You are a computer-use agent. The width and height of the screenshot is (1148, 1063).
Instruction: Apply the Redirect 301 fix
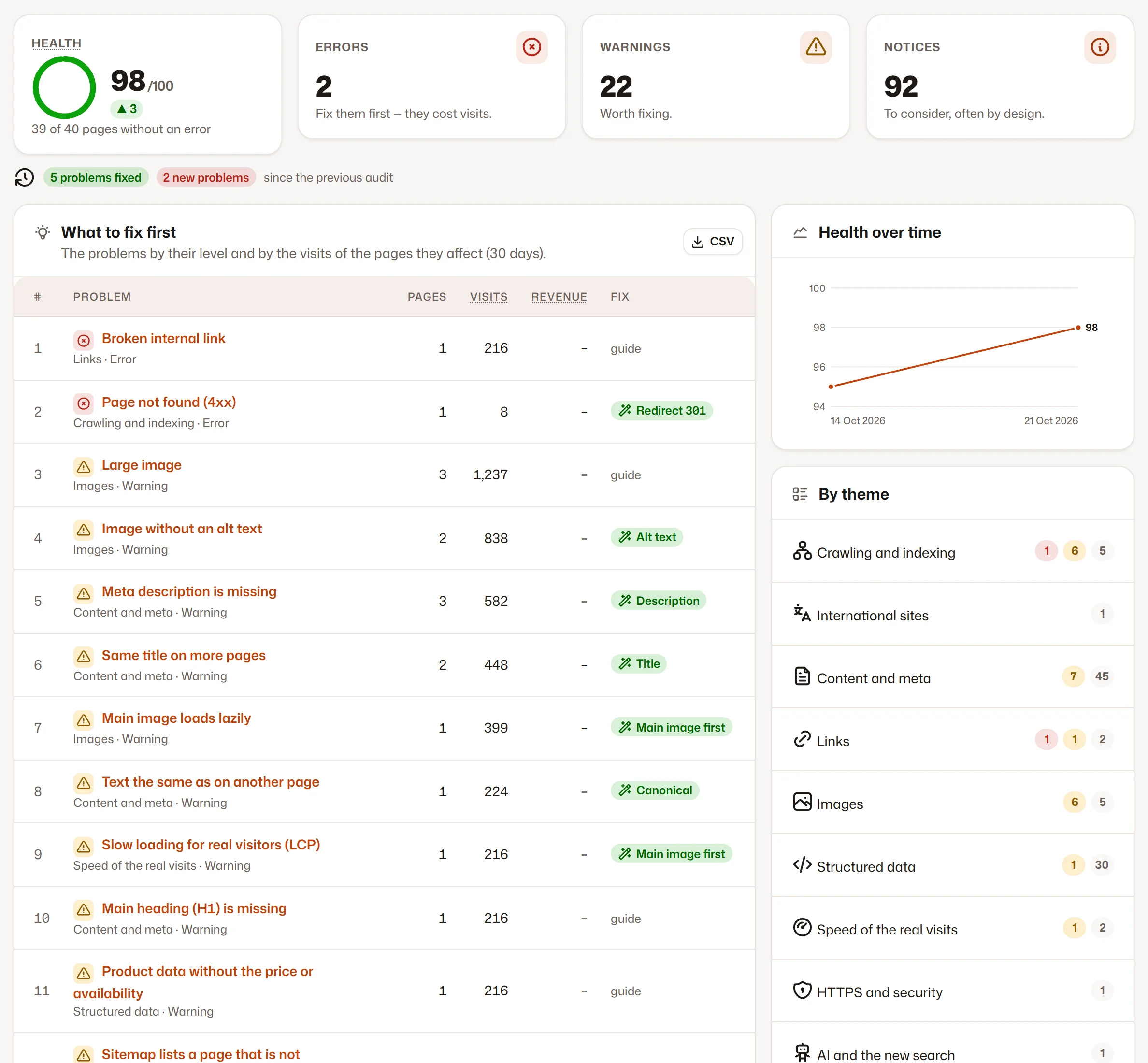(661, 411)
